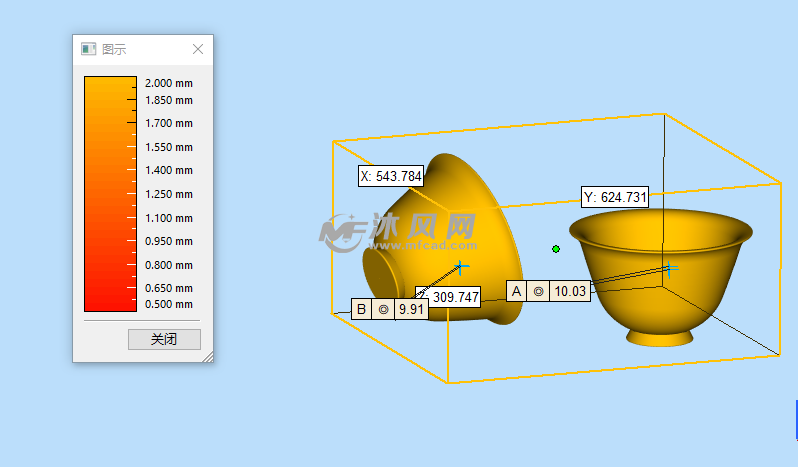Click the green center point marker
798x467 pixels.
pyautogui.click(x=556, y=249)
